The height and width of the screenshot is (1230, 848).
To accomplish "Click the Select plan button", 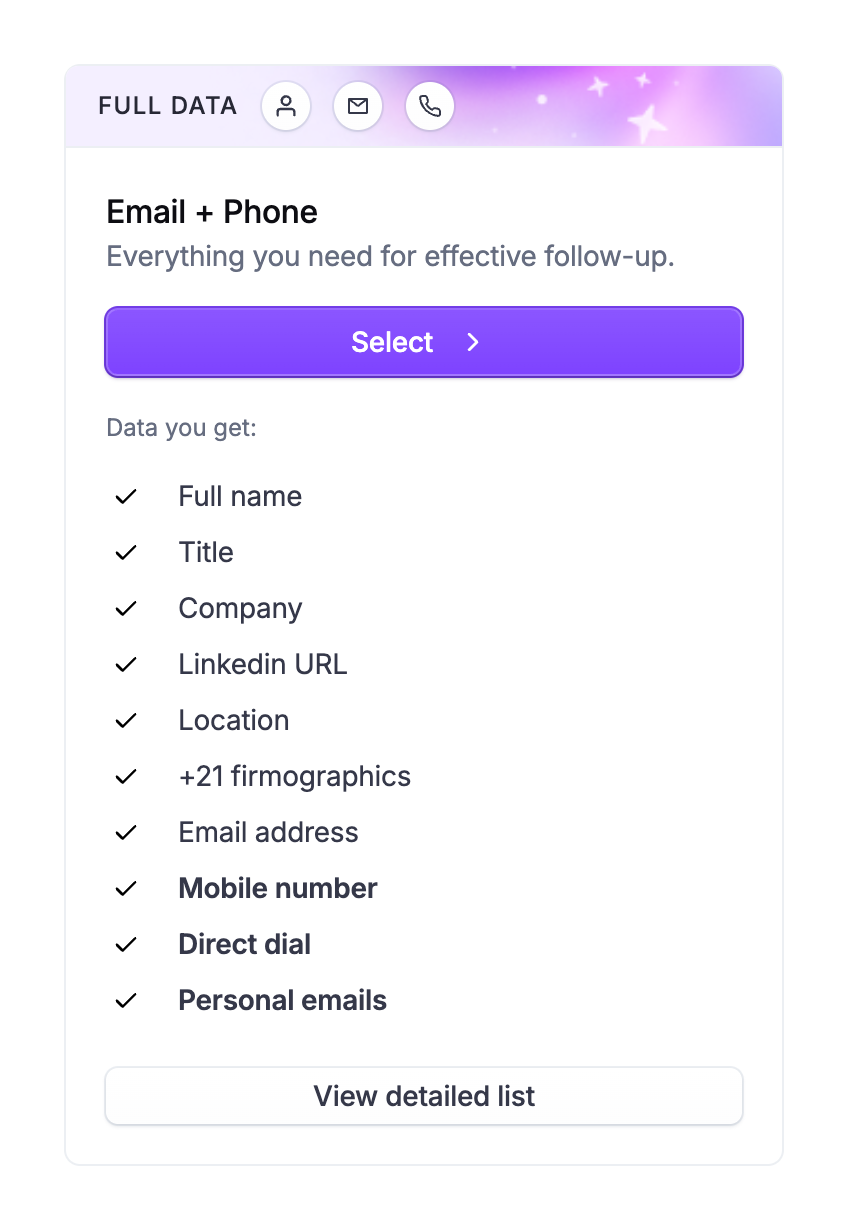I will tap(424, 342).
